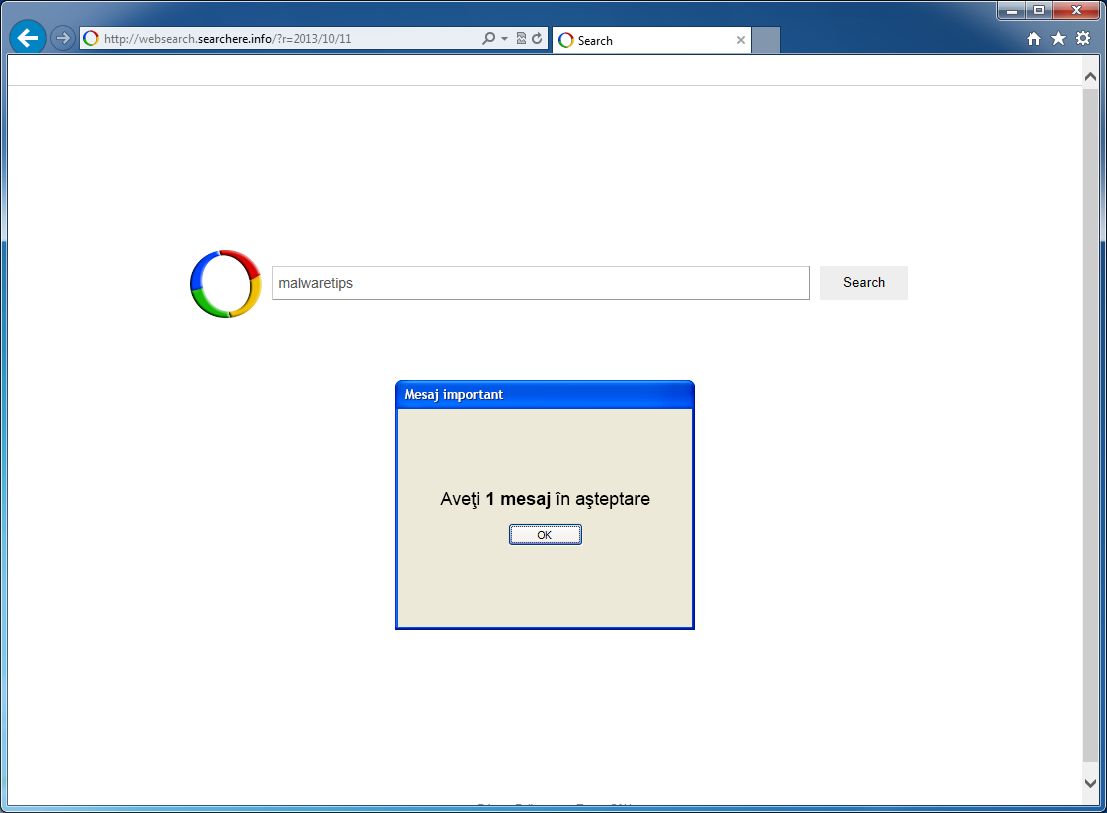This screenshot has height=813, width=1107.
Task: Open the Terms Of Use footer link
Action: 606,805
